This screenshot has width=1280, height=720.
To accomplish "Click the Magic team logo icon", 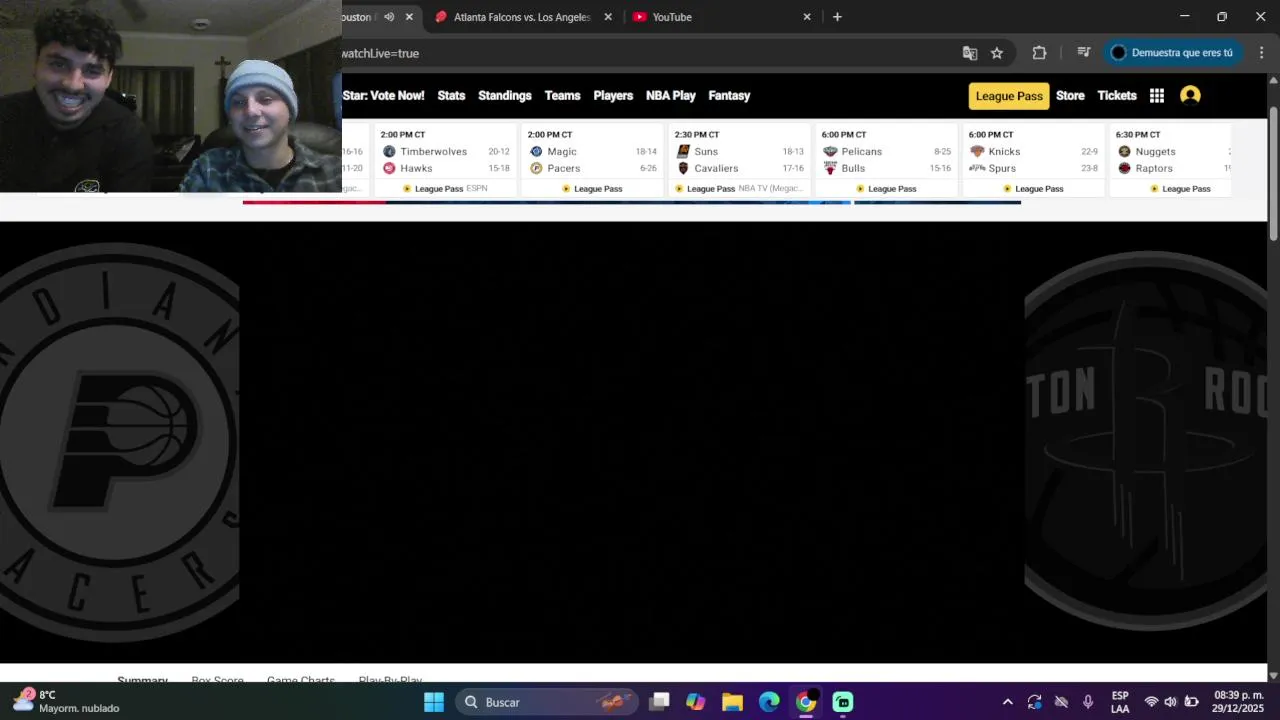I will coord(536,152).
